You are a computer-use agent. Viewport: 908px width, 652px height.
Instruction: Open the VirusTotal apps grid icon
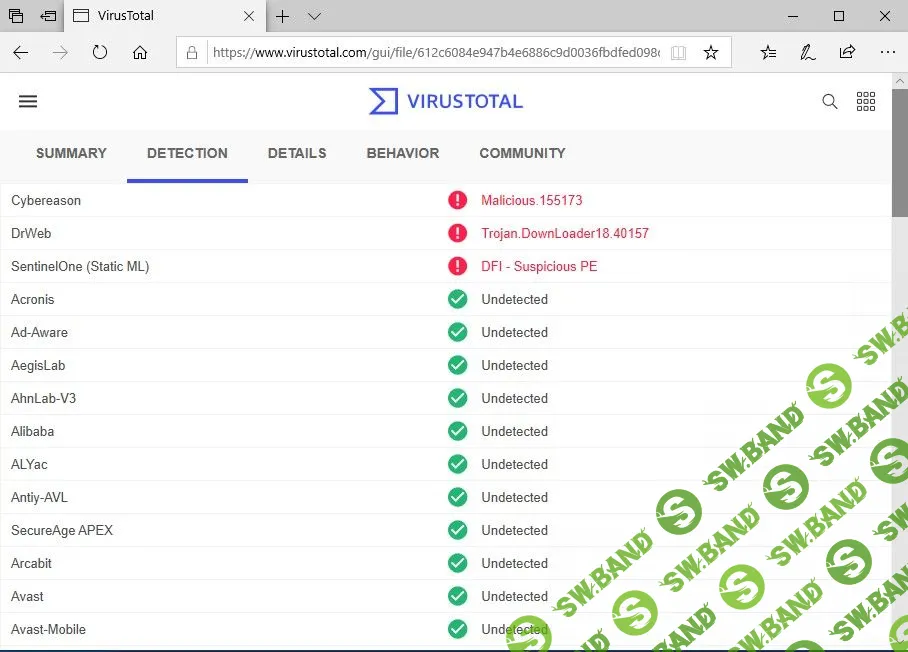tap(866, 101)
